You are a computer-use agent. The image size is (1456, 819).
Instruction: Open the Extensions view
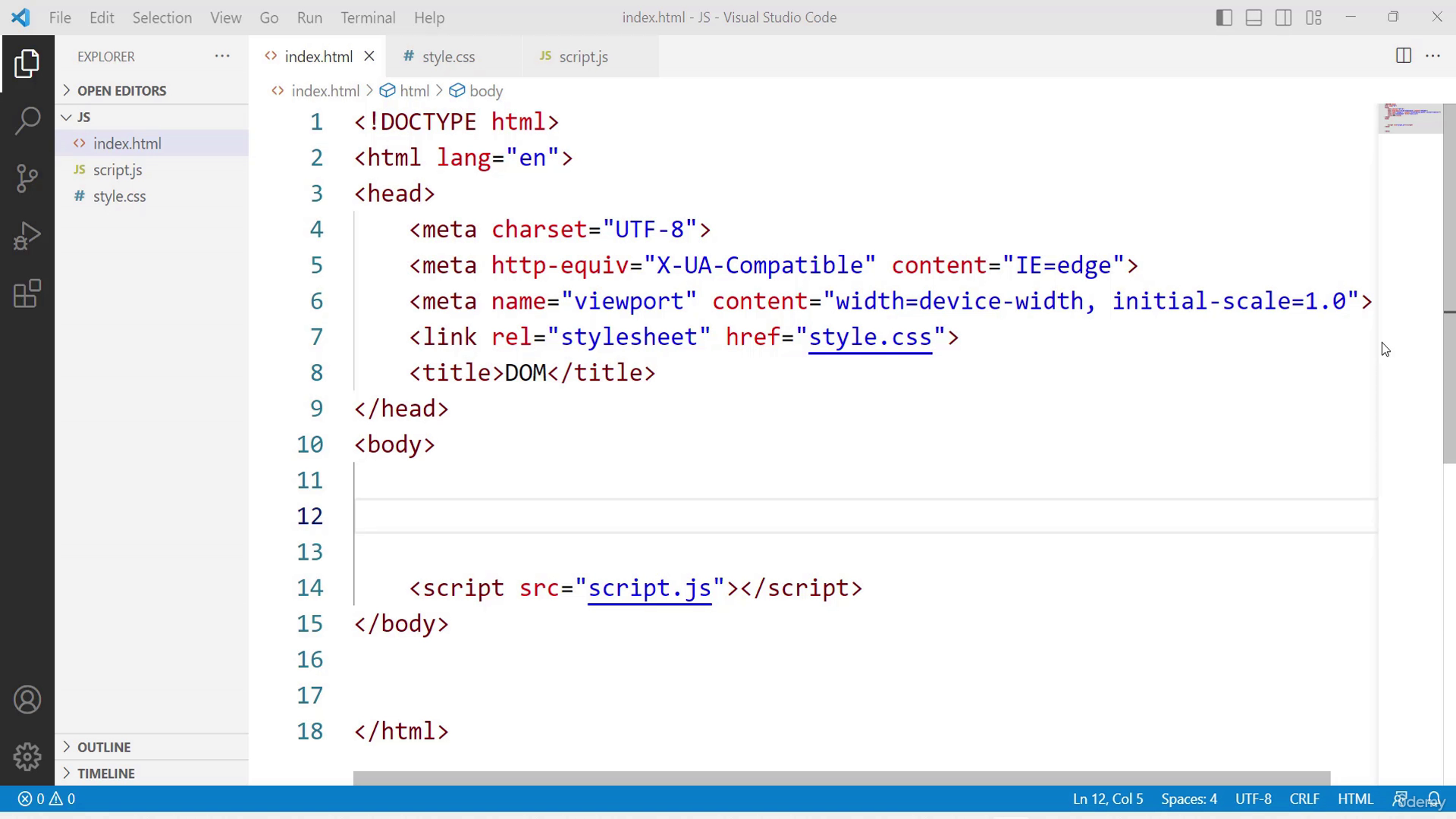click(27, 293)
